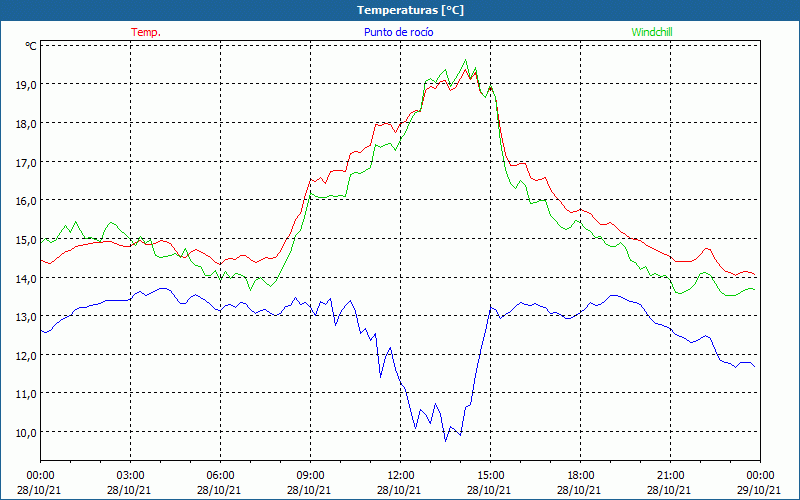This screenshot has width=800, height=500.
Task: Select the green 'Windchill' legend label
Action: [x=652, y=32]
